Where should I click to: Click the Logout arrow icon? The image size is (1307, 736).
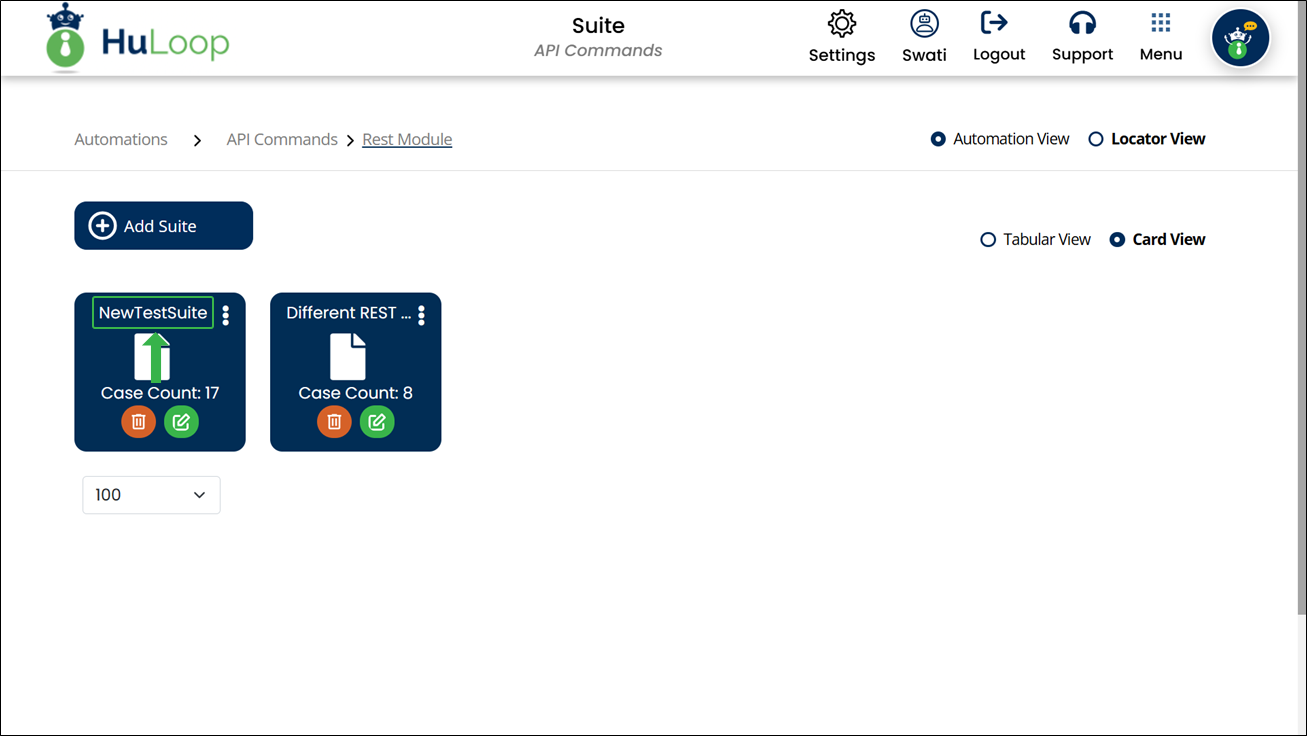tap(994, 22)
